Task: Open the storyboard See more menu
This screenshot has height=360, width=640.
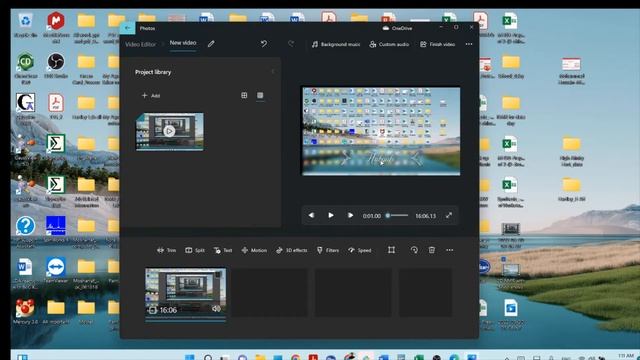Action: [x=449, y=250]
